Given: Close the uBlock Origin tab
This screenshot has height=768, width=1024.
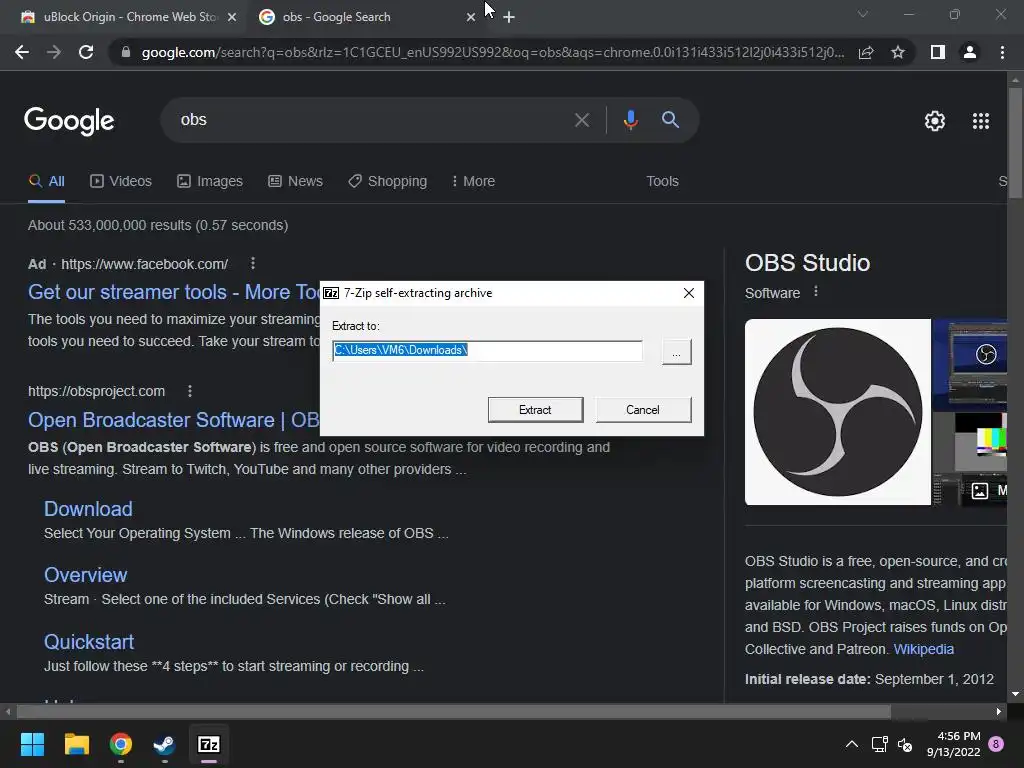Looking at the screenshot, I should coord(232,17).
